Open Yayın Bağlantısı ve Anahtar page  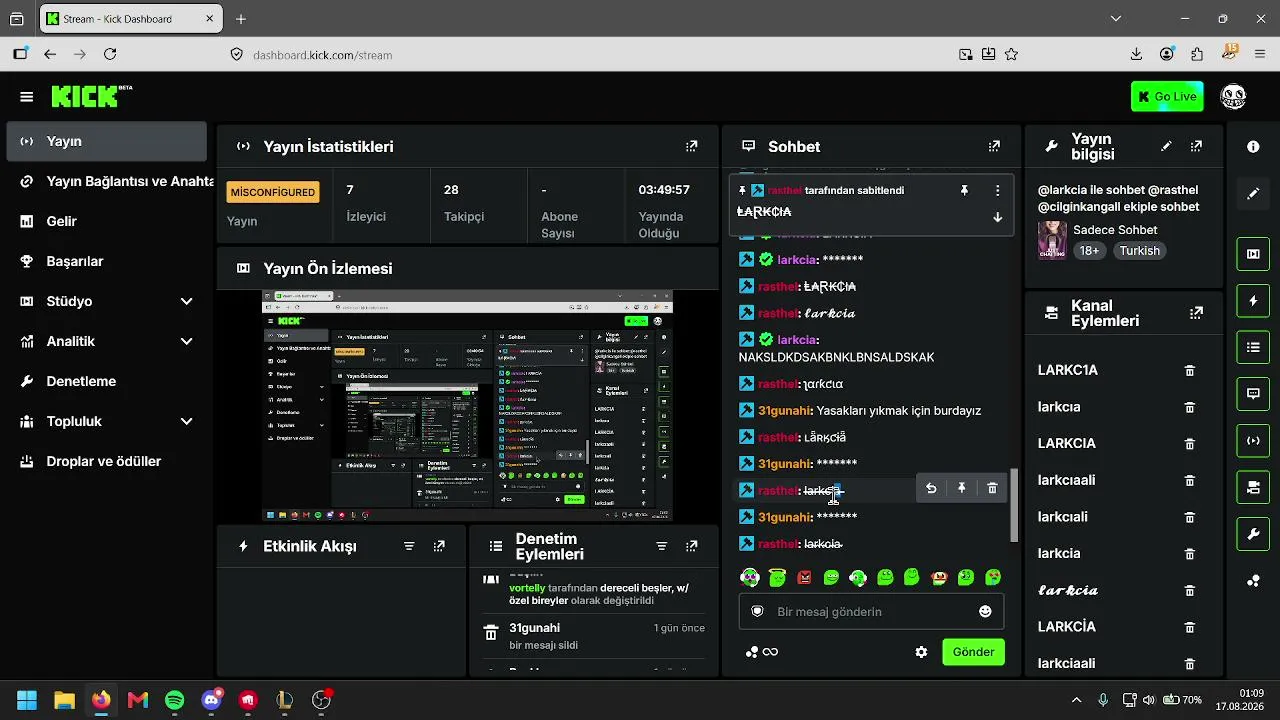[106, 181]
